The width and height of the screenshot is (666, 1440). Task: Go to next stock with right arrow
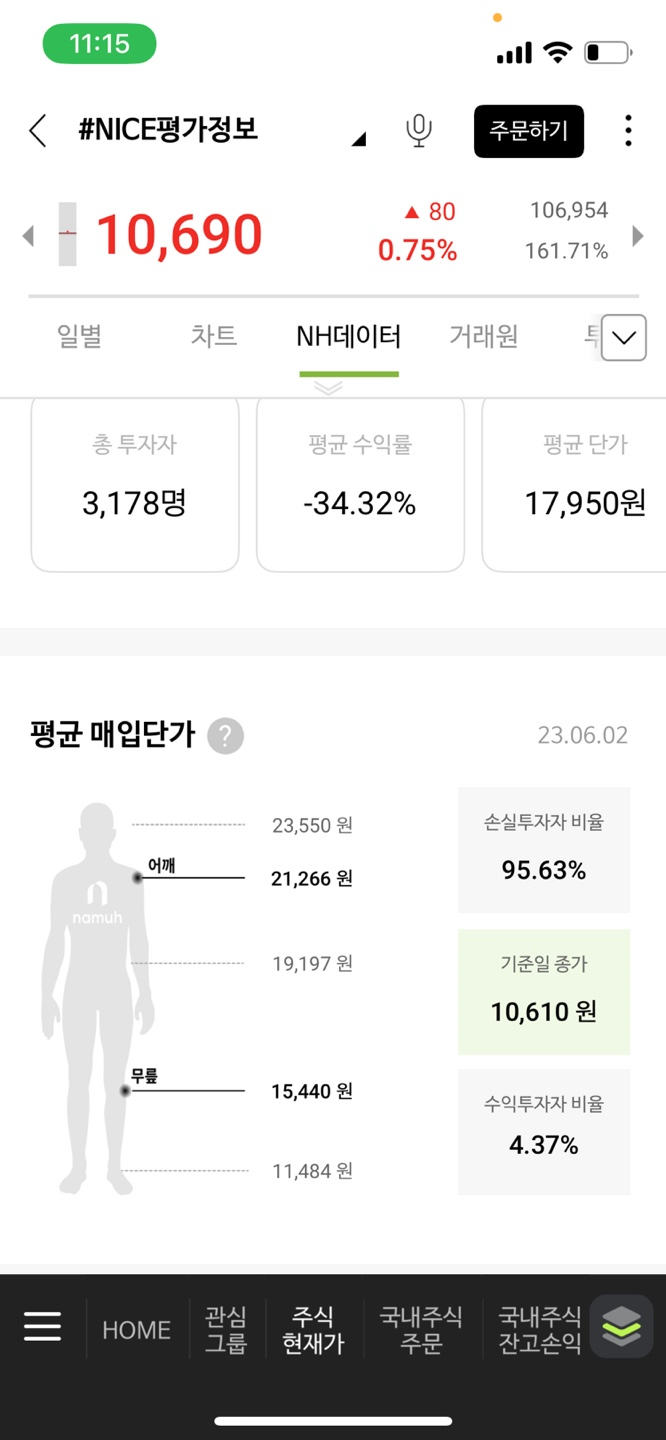point(638,236)
